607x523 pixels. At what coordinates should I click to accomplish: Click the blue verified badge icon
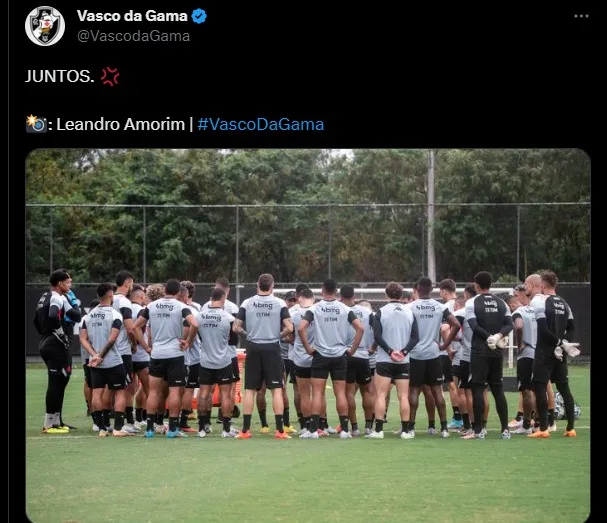[199, 16]
